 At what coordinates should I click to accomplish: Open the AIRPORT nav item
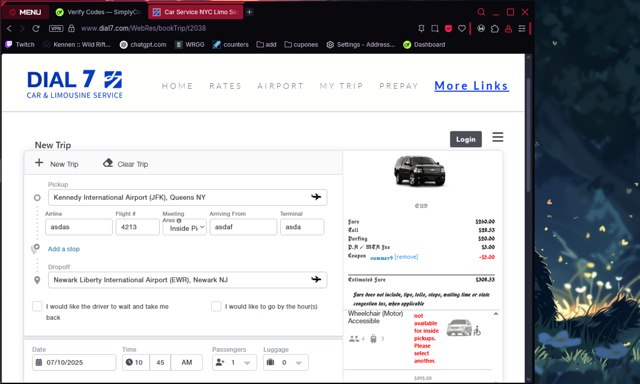(x=280, y=86)
